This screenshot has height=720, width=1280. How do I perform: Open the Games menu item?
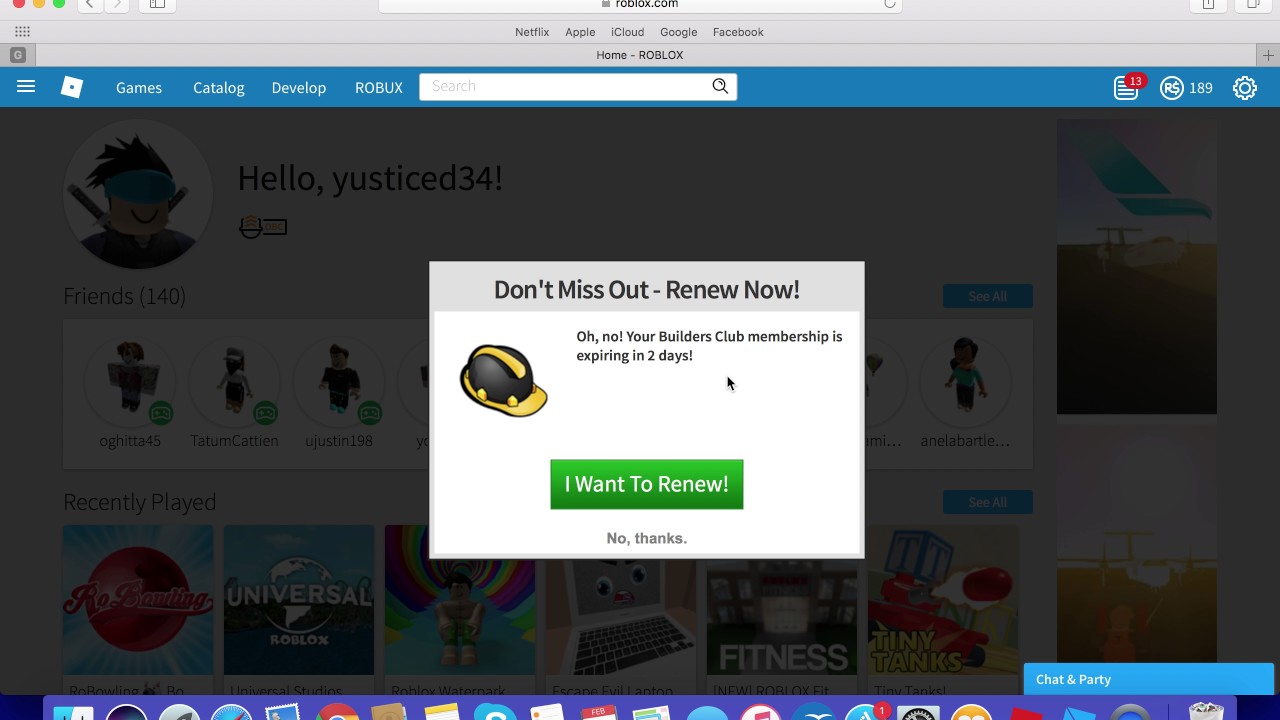(x=139, y=88)
